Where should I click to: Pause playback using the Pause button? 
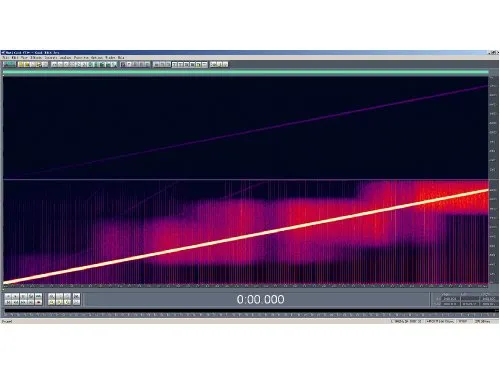(23, 296)
